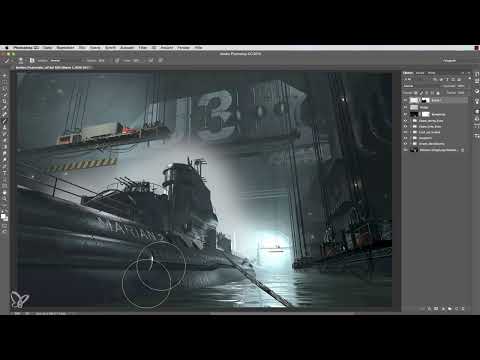This screenshot has width=480, height=360.
Task: Select the History Brush tool
Action: [4, 134]
